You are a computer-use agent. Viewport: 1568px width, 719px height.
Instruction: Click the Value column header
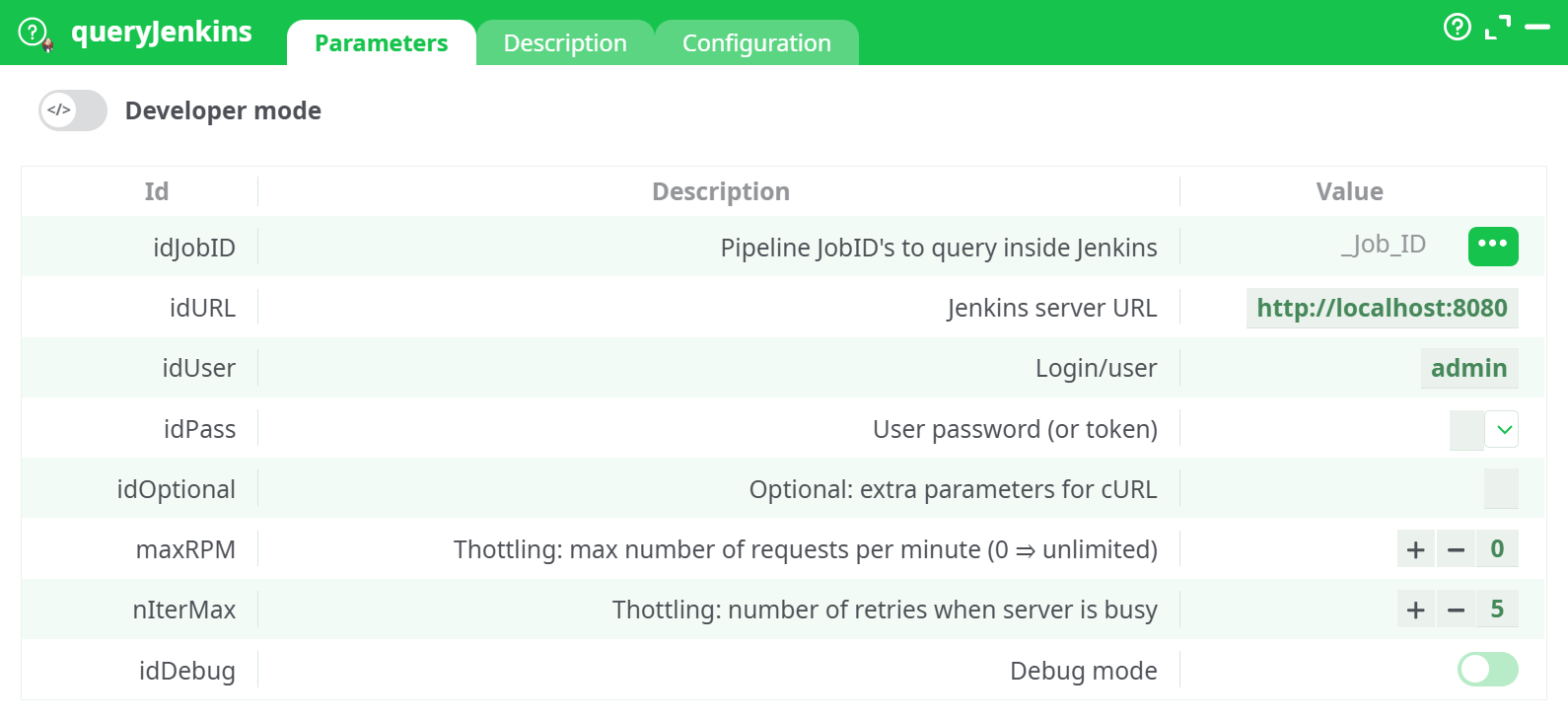(x=1349, y=191)
